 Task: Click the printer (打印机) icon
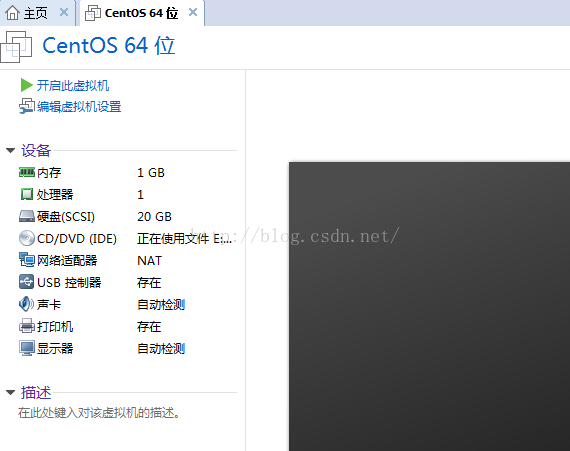click(x=27, y=326)
